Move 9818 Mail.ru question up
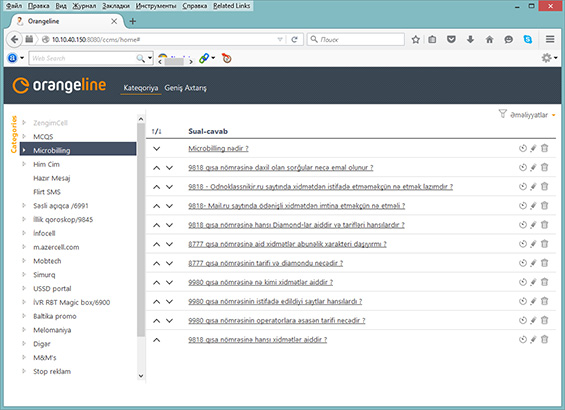 [156, 206]
